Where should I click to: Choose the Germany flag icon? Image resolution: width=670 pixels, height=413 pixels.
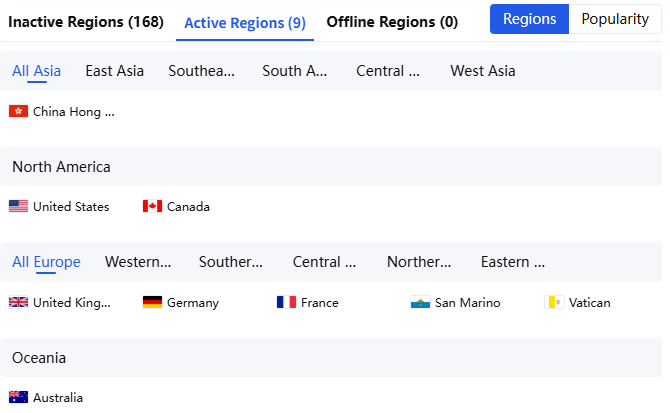click(x=152, y=302)
